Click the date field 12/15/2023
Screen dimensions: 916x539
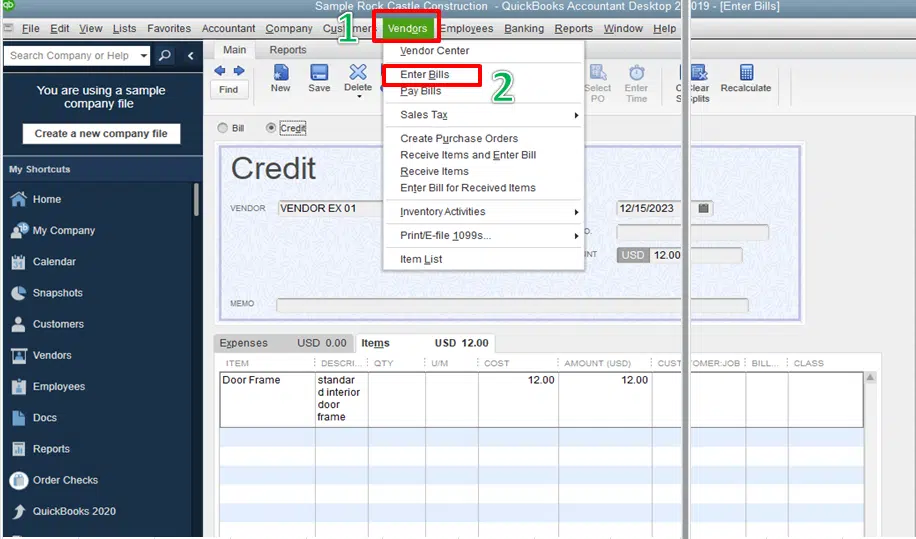[655, 208]
